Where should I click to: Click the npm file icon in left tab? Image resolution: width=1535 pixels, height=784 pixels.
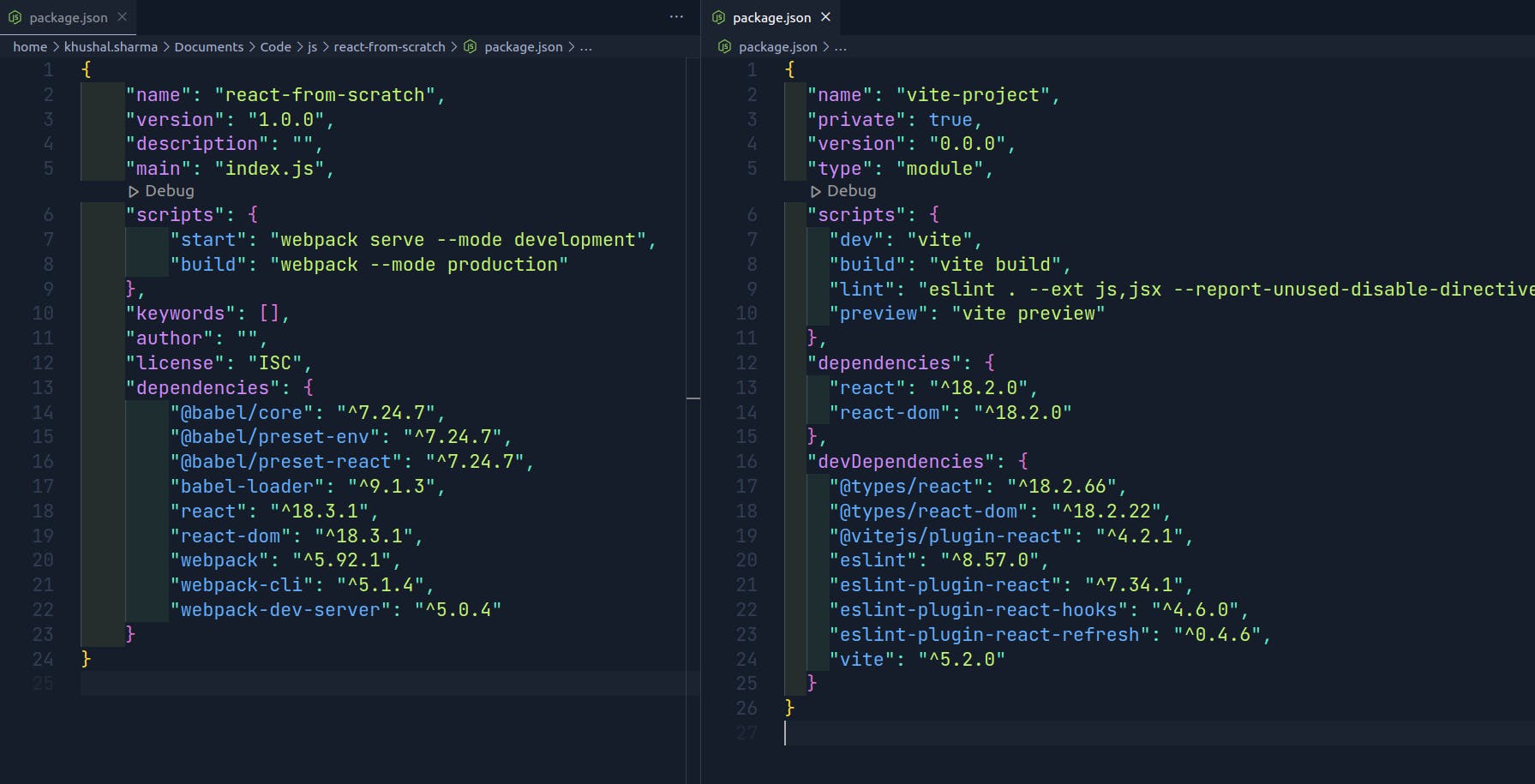coord(15,17)
